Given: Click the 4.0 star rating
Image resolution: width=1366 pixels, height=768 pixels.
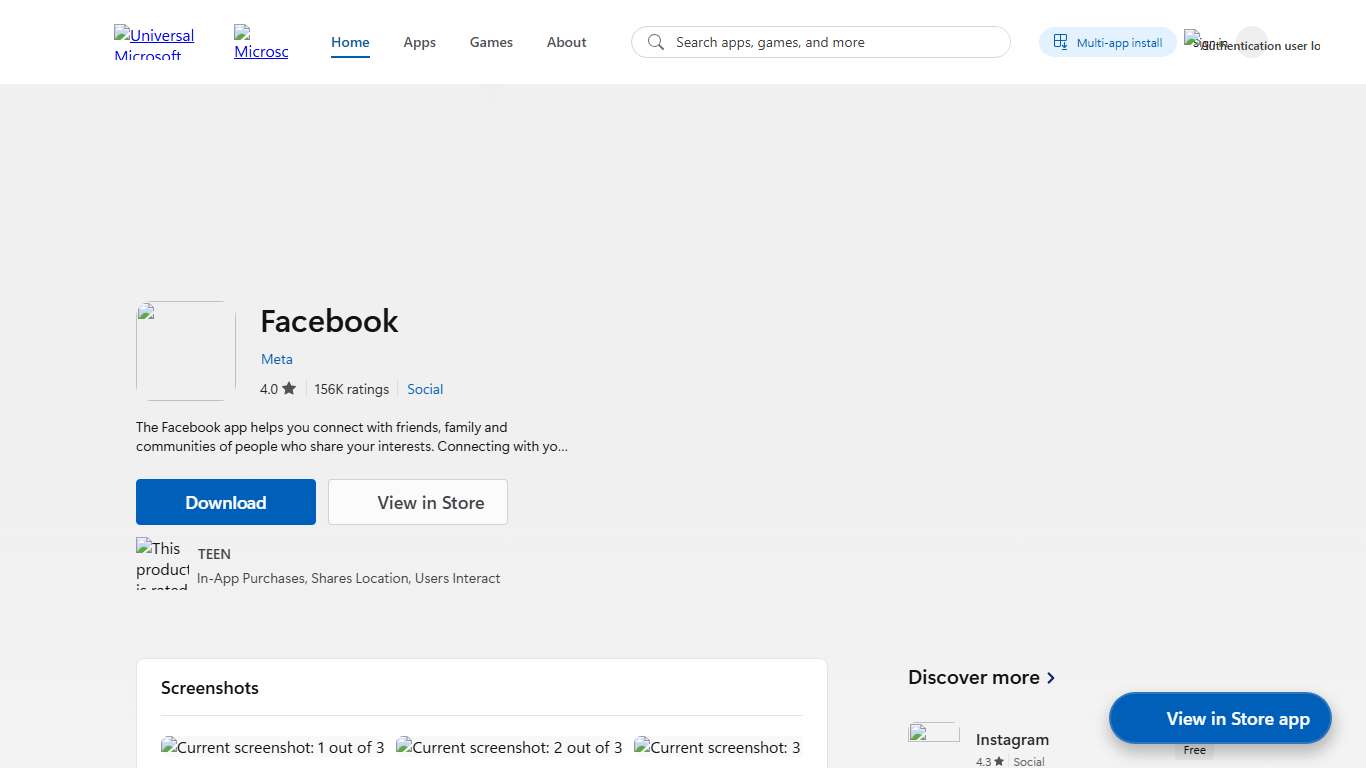Looking at the screenshot, I should (x=276, y=389).
